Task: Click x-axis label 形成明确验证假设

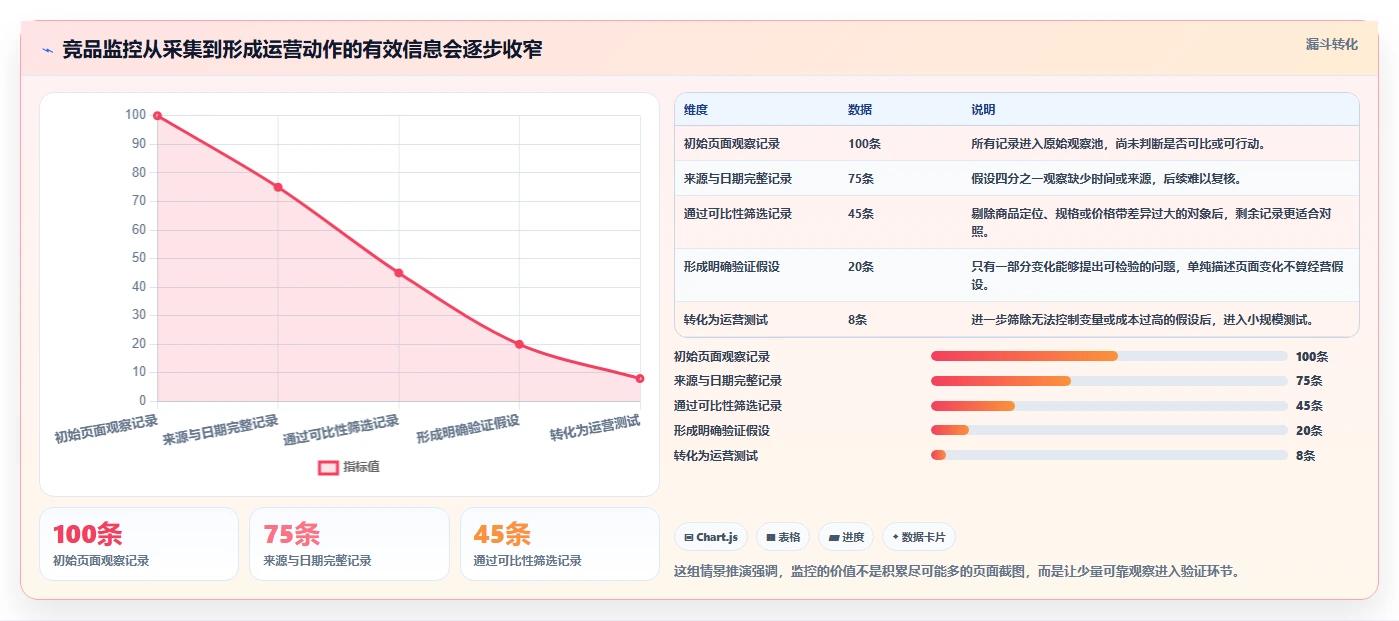Action: 468,429
